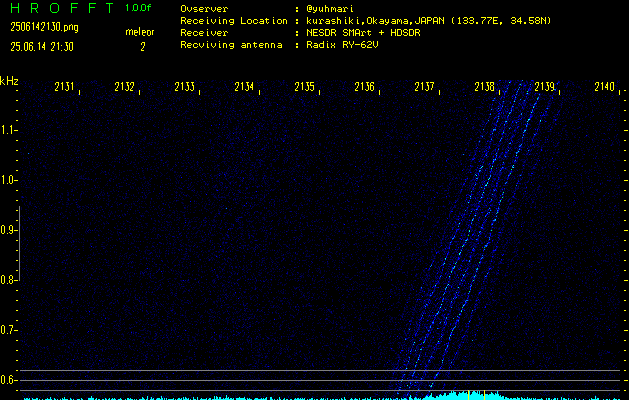Image resolution: width=629 pixels, height=400 pixels.
Task: Select the NESDR SMArt + HDSDR value
Action: point(363,33)
